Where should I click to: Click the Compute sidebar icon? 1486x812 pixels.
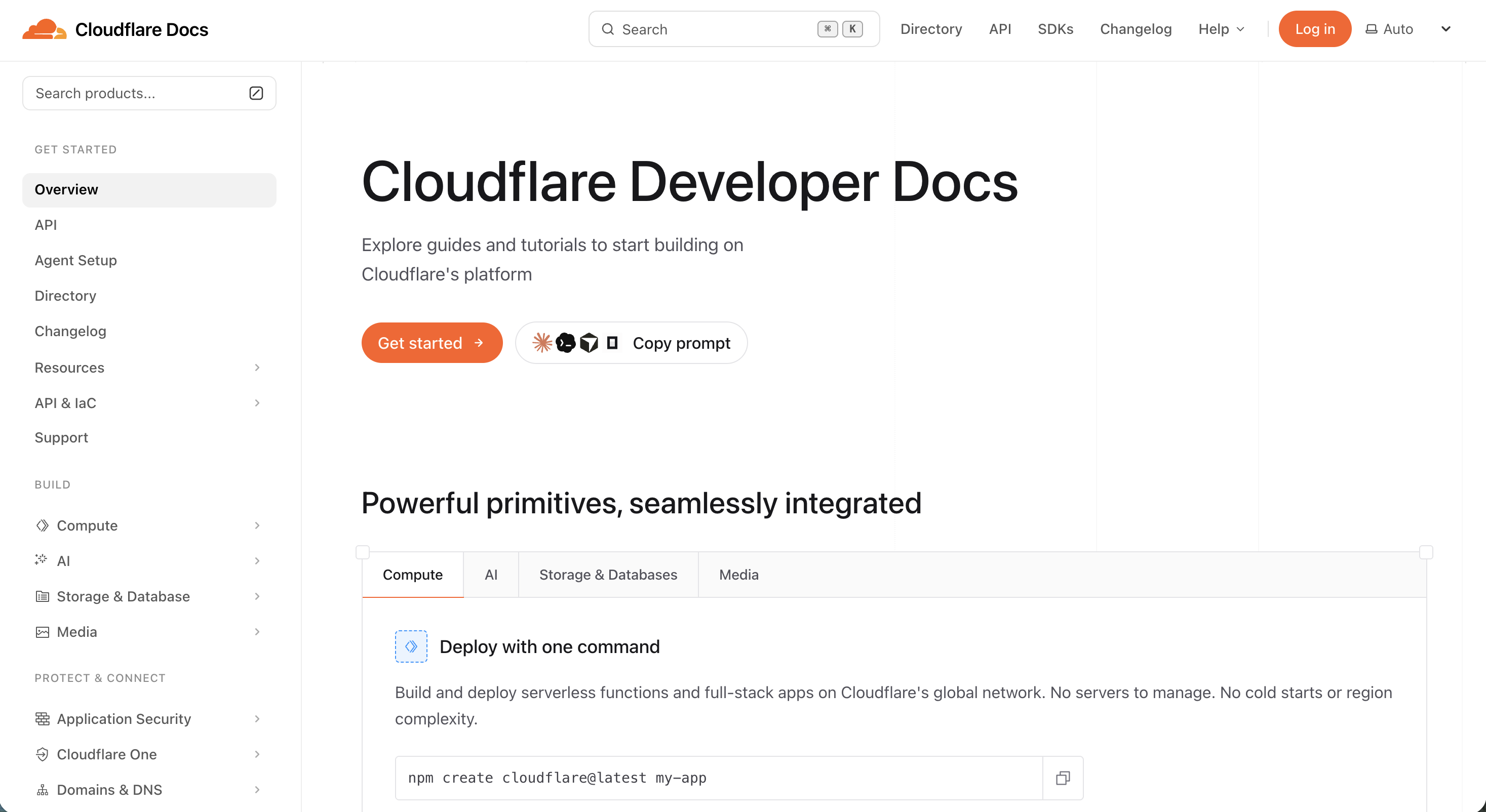42,525
